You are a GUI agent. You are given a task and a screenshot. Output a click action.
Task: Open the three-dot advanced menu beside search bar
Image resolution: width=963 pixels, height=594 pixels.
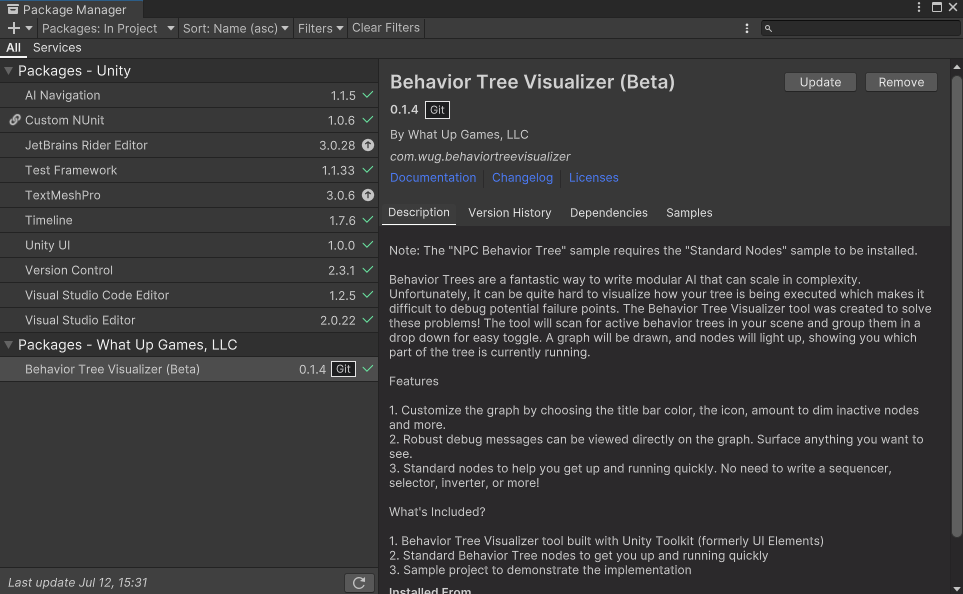[x=747, y=28]
